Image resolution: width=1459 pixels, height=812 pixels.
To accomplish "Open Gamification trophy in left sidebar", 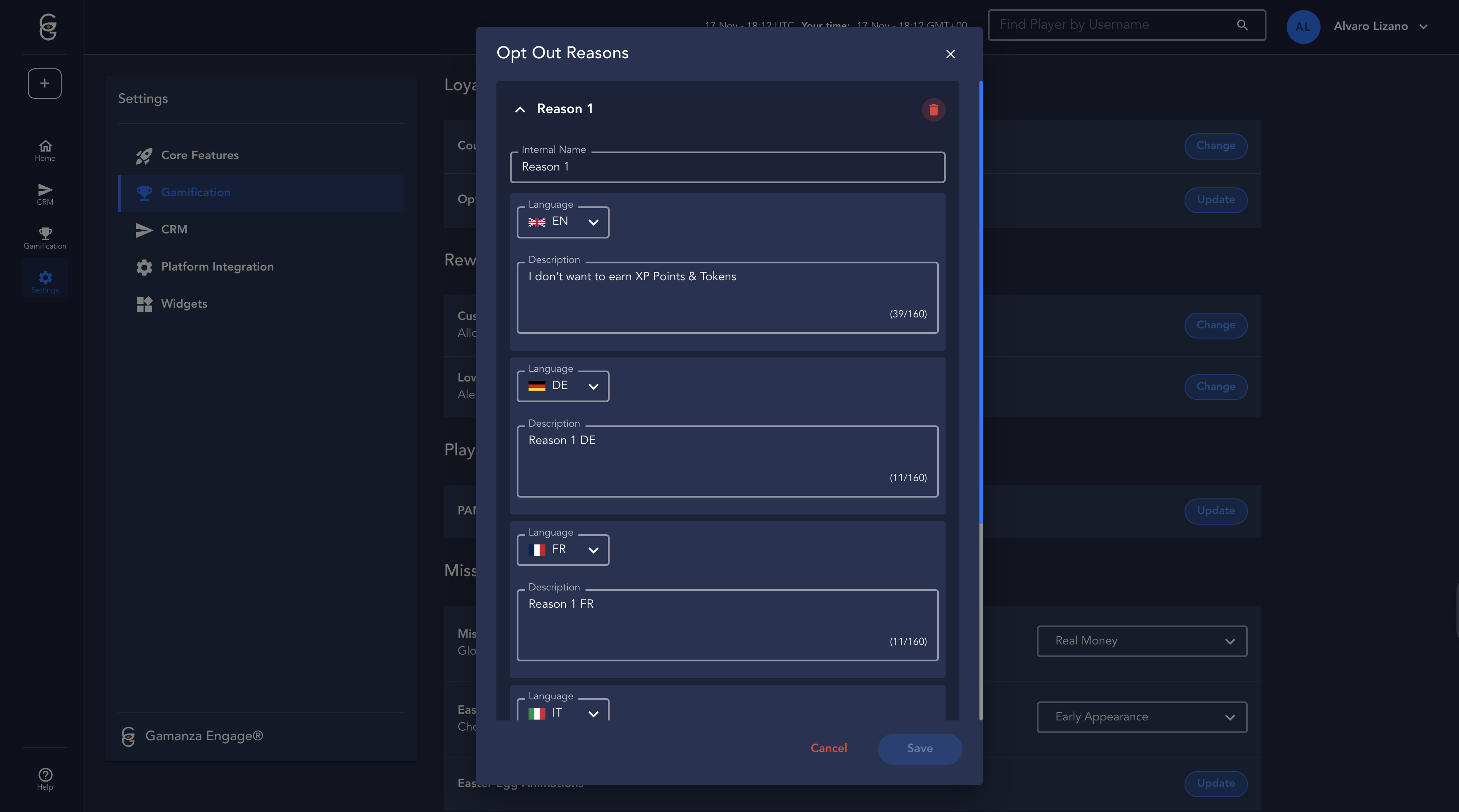I will tap(45, 237).
